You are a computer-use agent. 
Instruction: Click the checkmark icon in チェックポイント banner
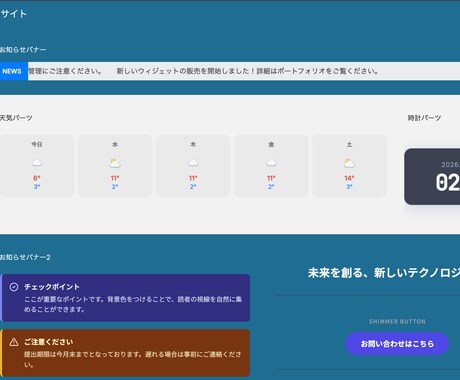tap(14, 287)
